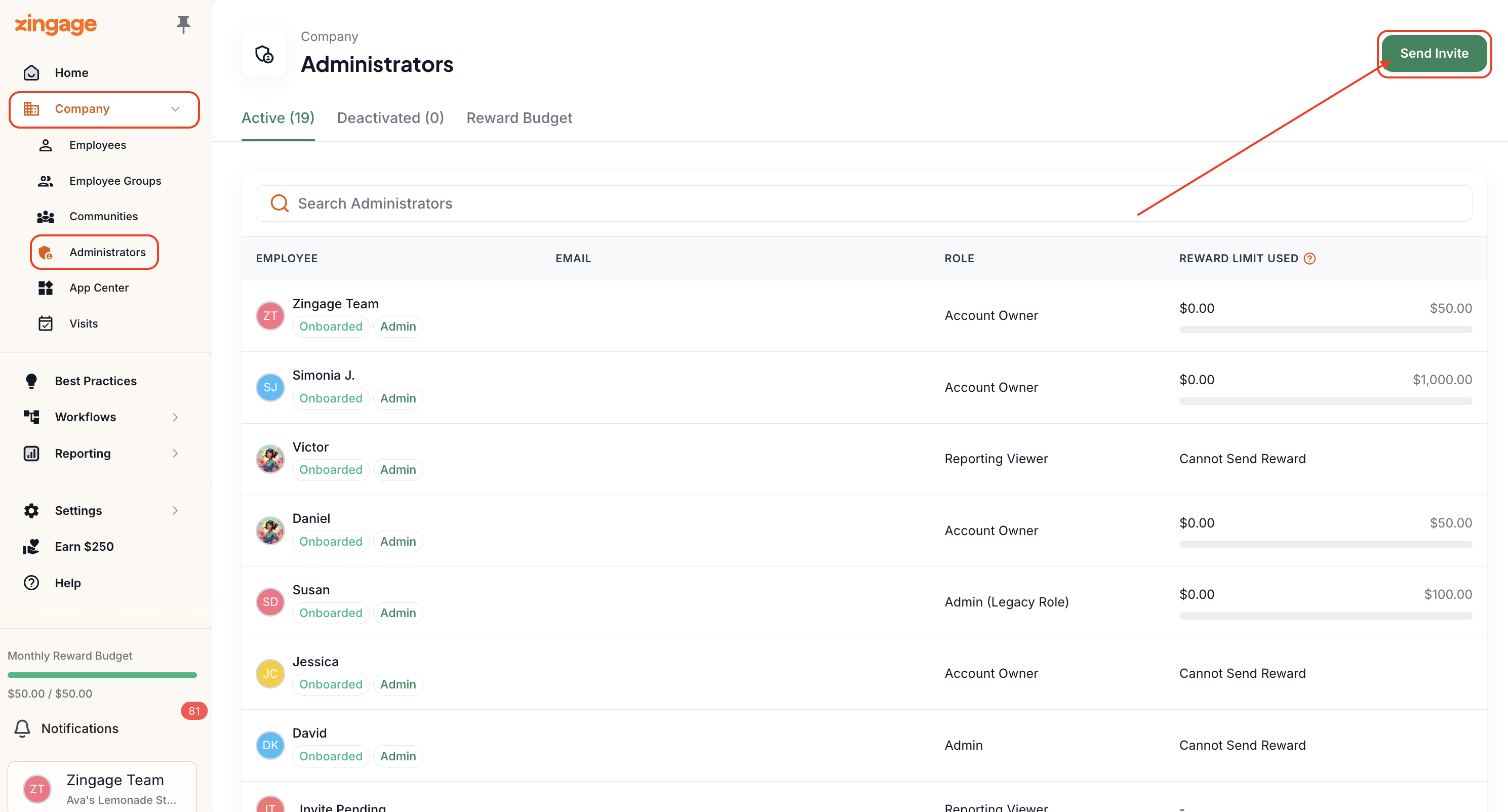
Task: Click David's "Cannot Send Reward" text
Action: click(1242, 745)
